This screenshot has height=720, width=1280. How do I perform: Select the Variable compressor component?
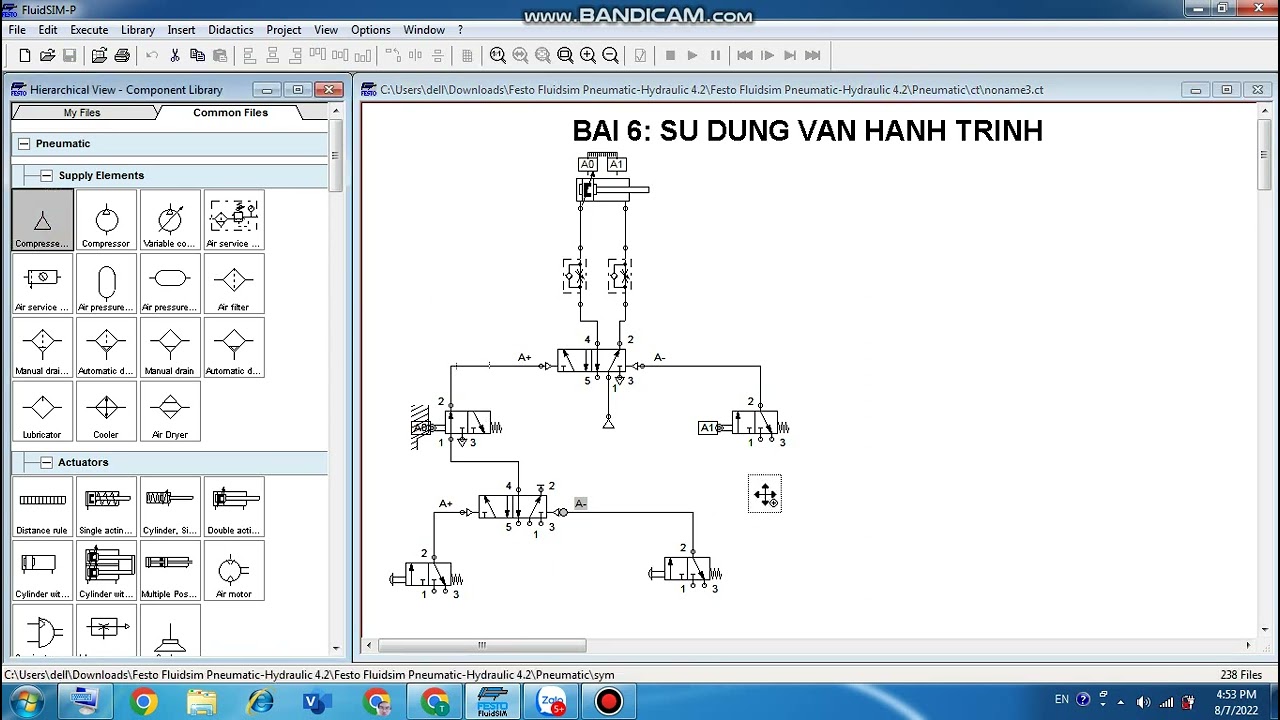170,220
